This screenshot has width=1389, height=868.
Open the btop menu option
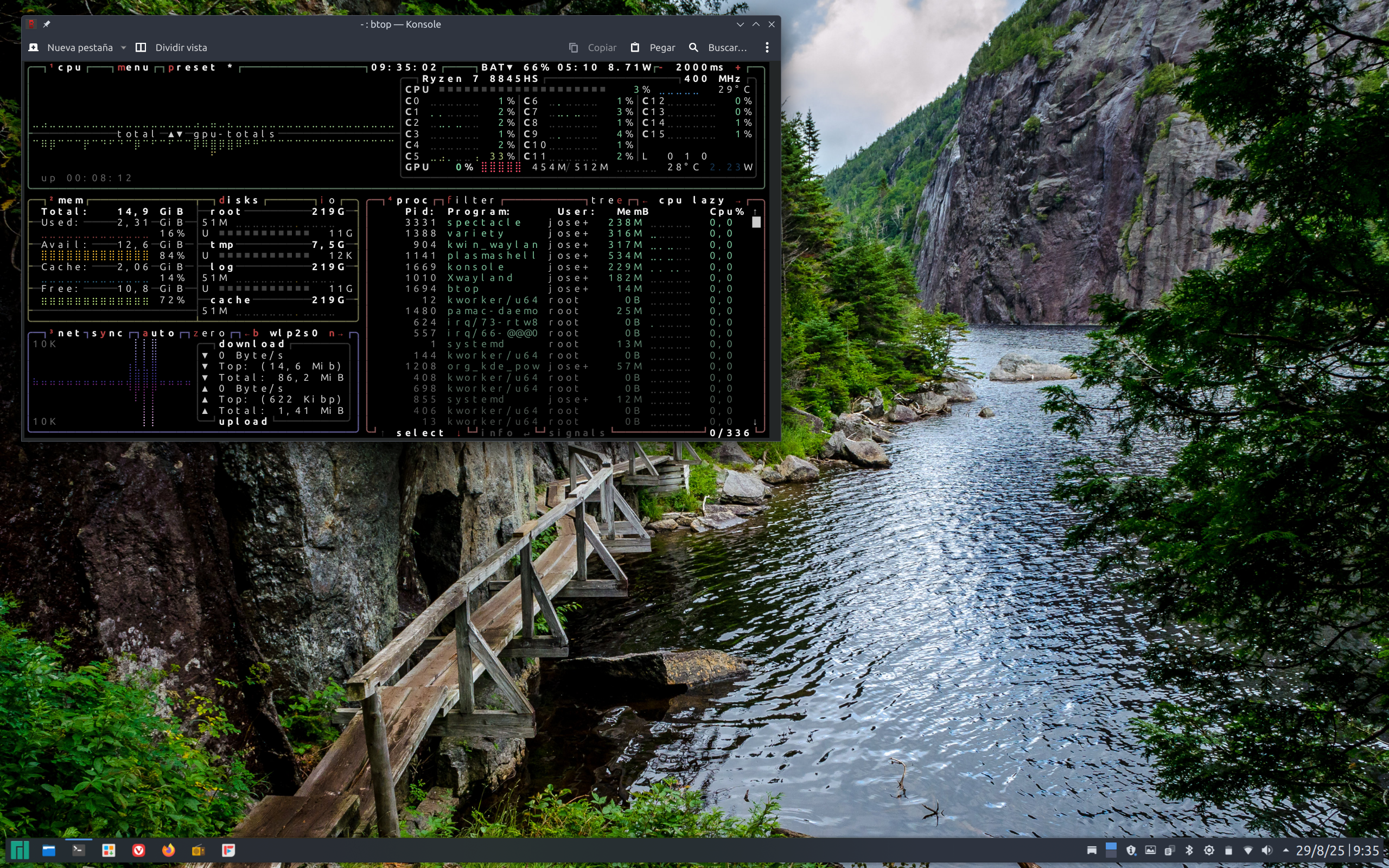(x=133, y=68)
